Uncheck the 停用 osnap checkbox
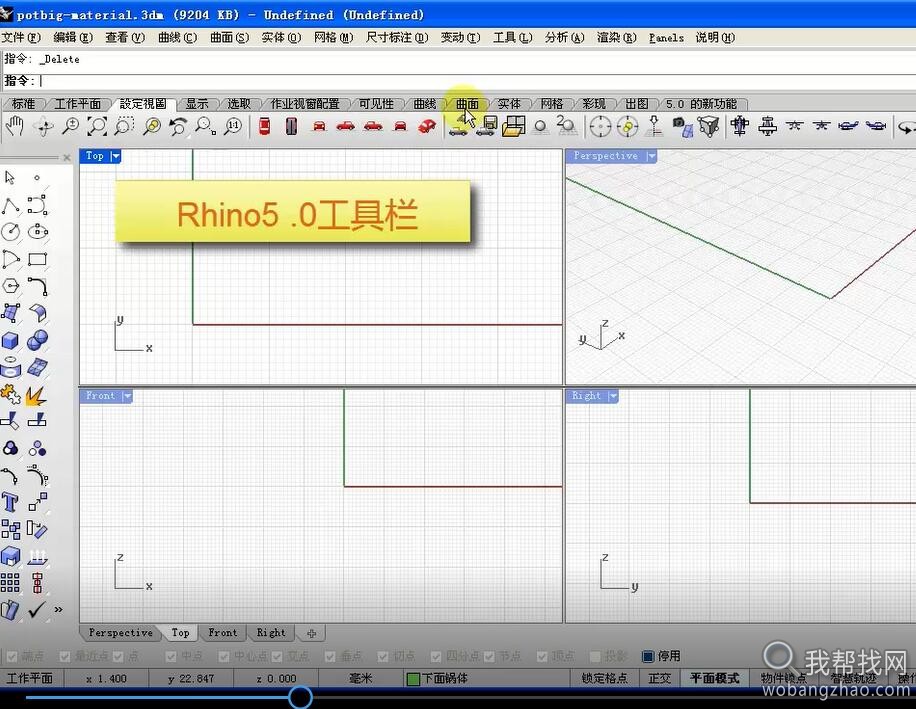 click(648, 656)
